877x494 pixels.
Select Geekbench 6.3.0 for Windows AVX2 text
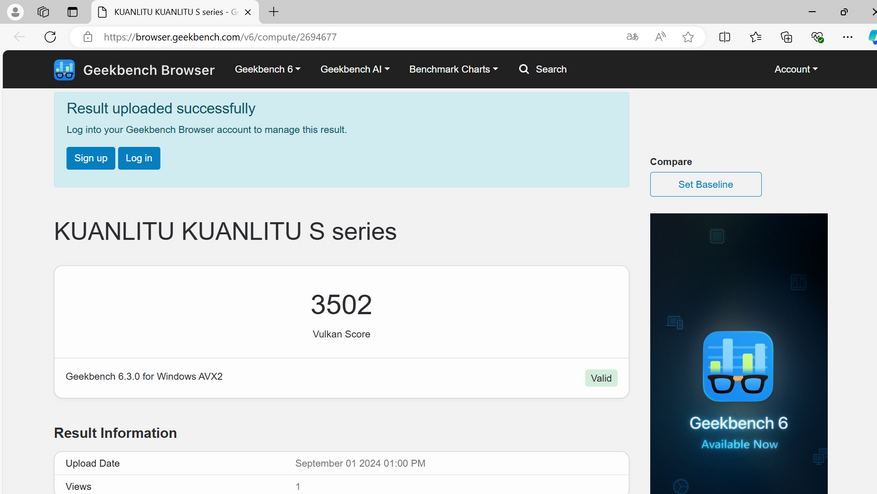pyautogui.click(x=144, y=377)
